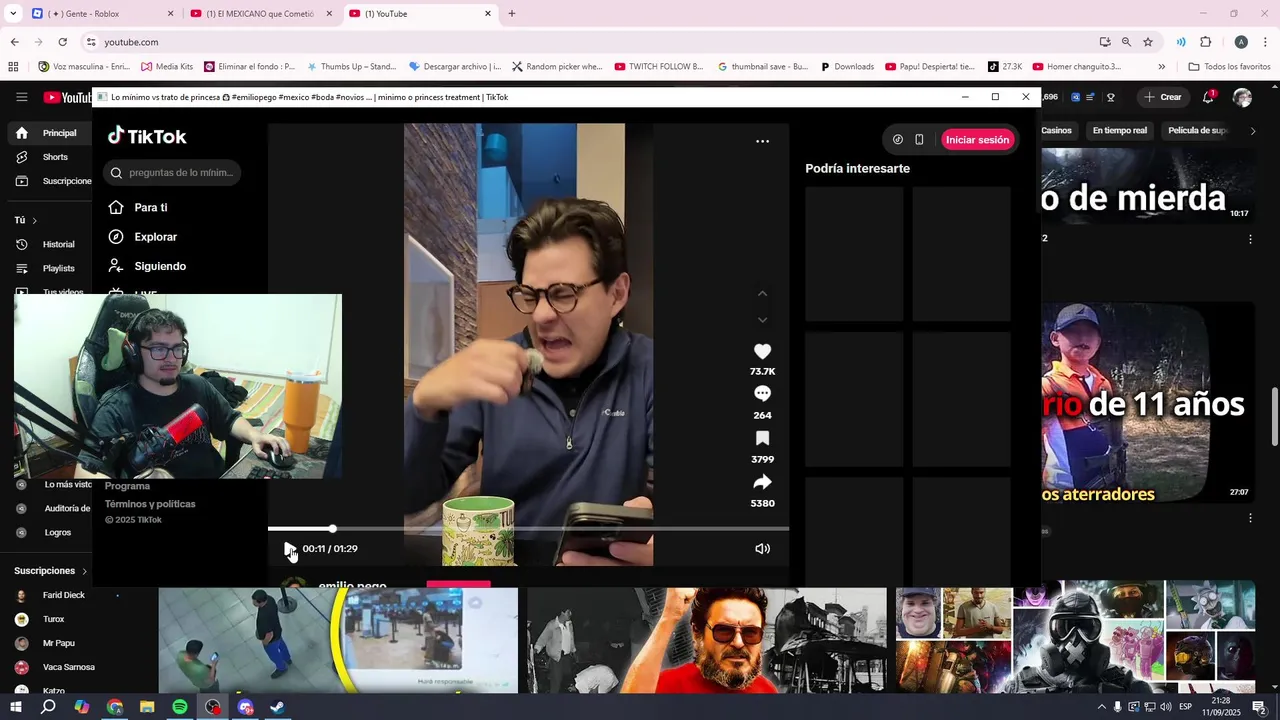The height and width of the screenshot is (720, 1280).
Task: Show more filter chips right arrow
Action: point(1252,130)
